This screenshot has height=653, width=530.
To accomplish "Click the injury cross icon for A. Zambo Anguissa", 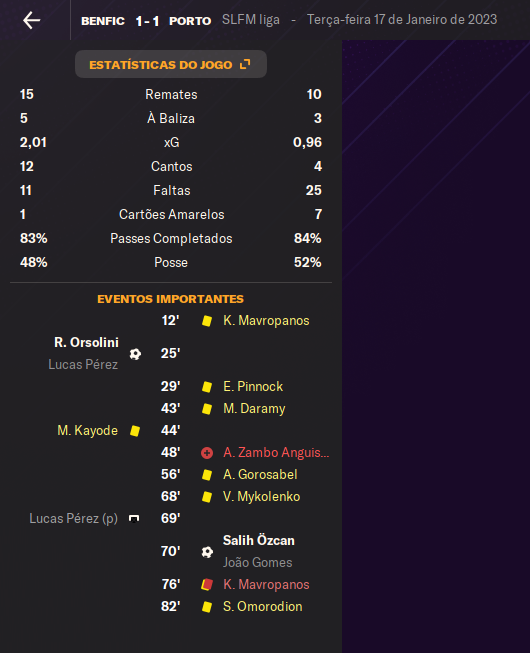I will tap(207, 453).
